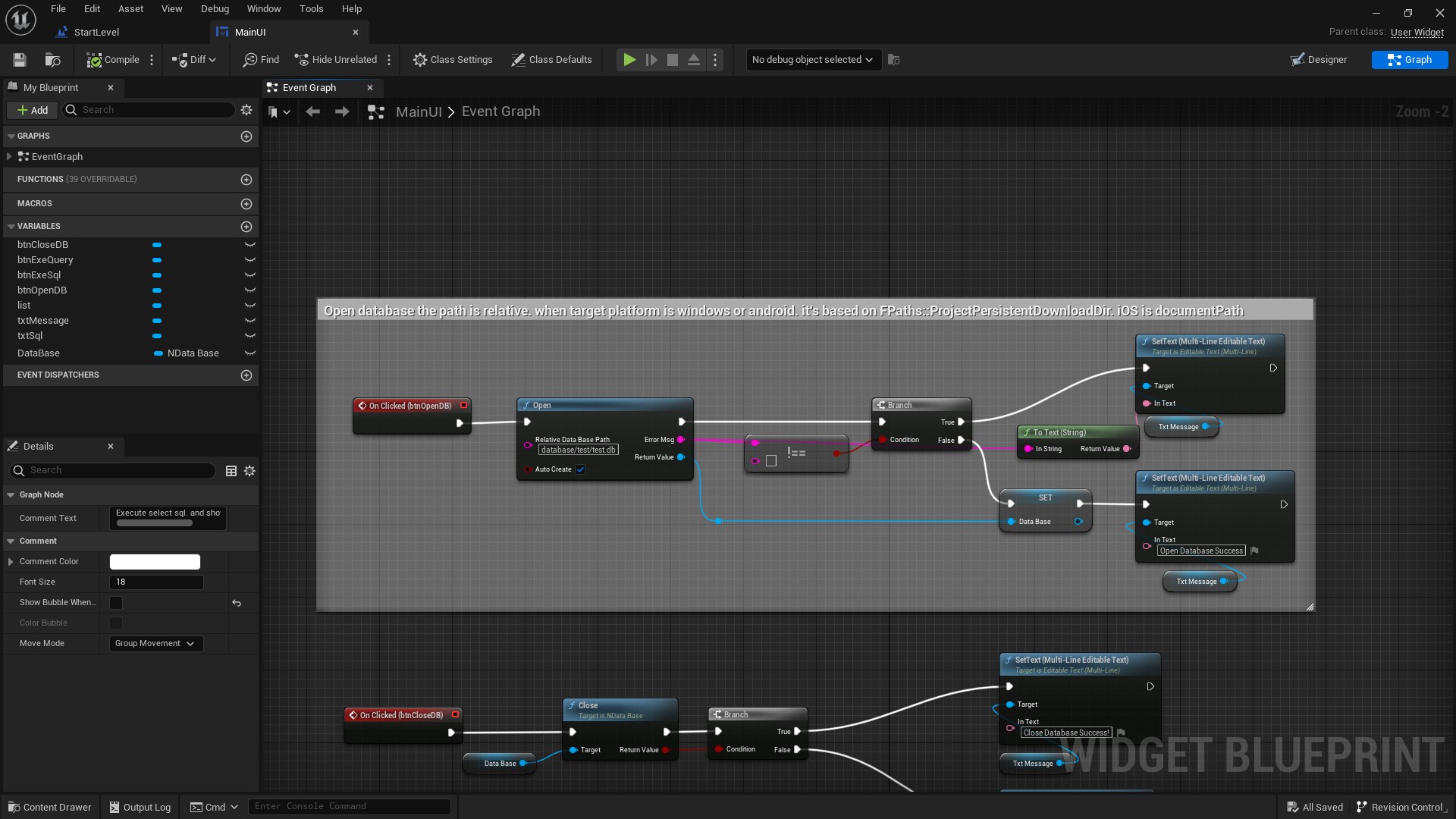Add a new variable with plus icon
The image size is (1456, 819).
click(x=246, y=227)
